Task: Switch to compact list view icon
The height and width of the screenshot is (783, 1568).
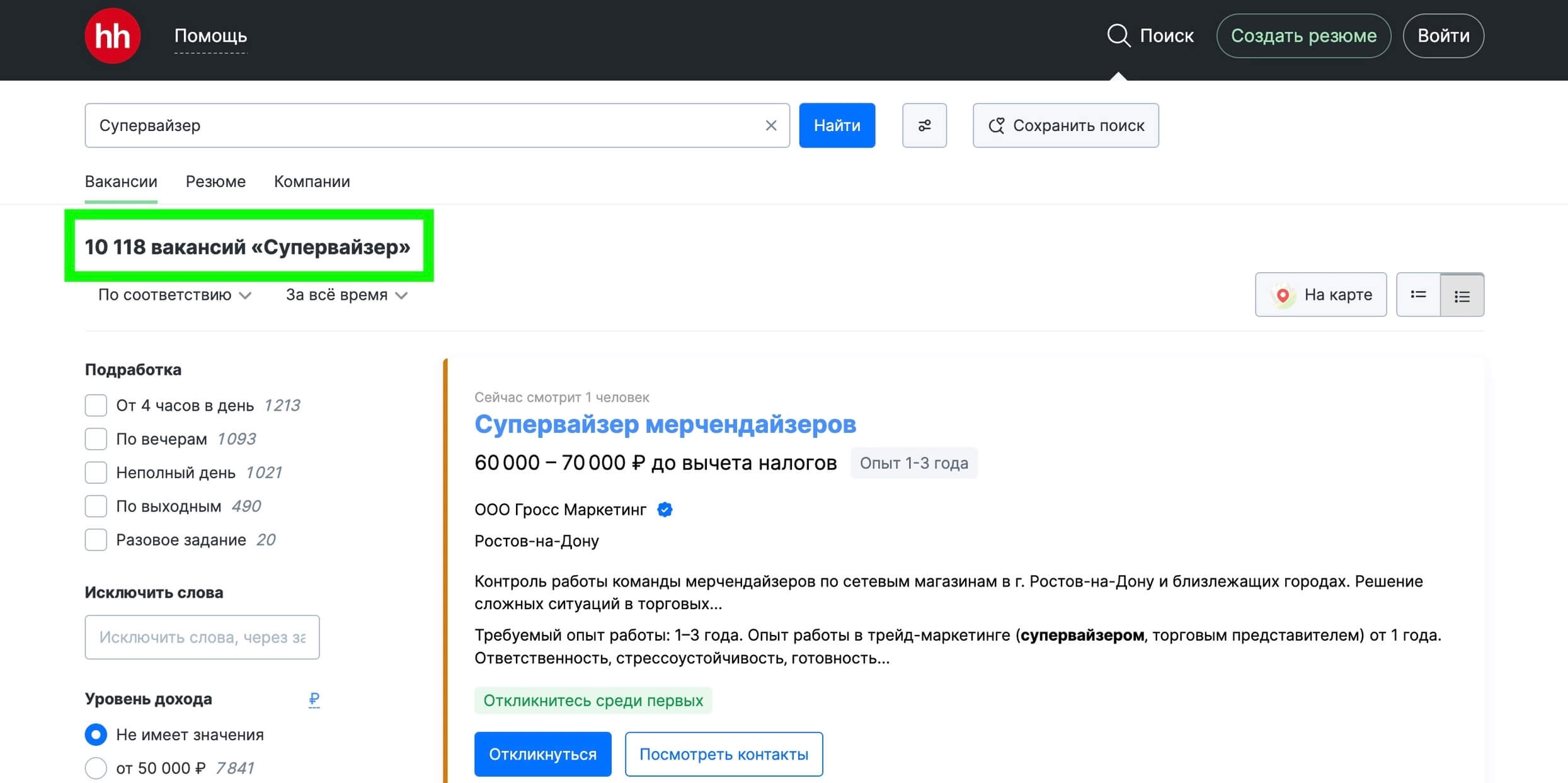Action: [1418, 295]
